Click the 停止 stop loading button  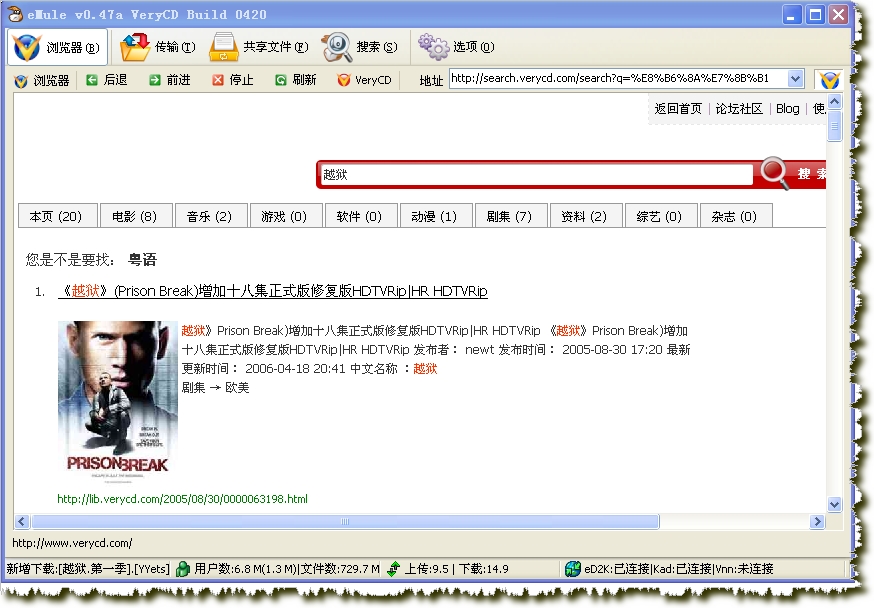[x=233, y=80]
